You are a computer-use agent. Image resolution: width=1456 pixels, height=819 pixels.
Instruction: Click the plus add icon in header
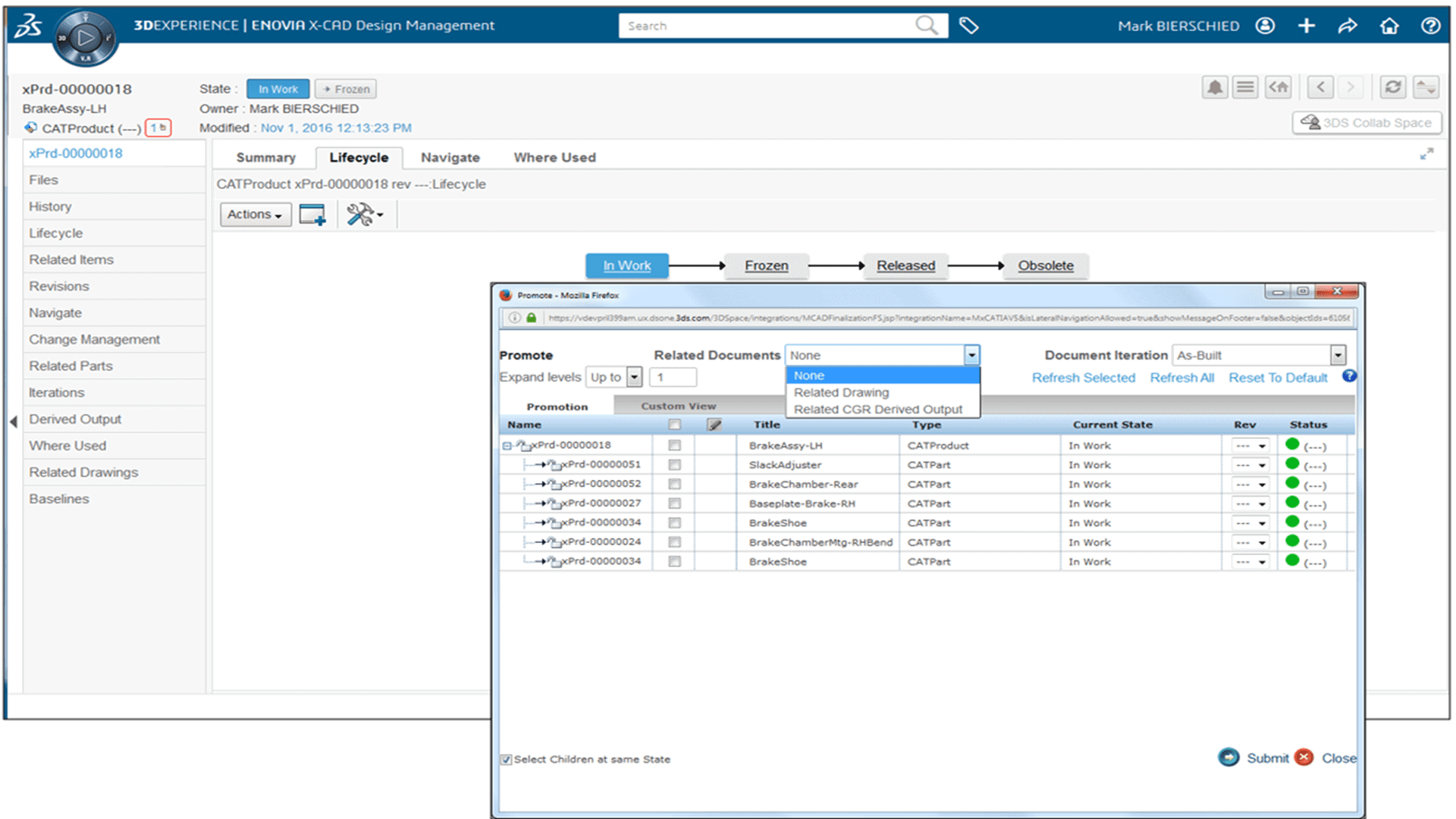[1306, 26]
